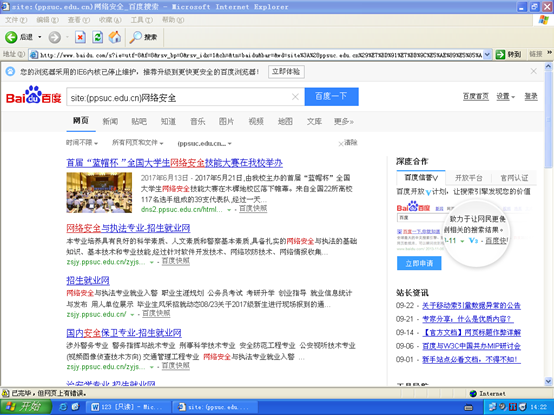Screen dimensions: 554x415
Task: Click the blue info icon in notification bar
Action: [x=10, y=72]
